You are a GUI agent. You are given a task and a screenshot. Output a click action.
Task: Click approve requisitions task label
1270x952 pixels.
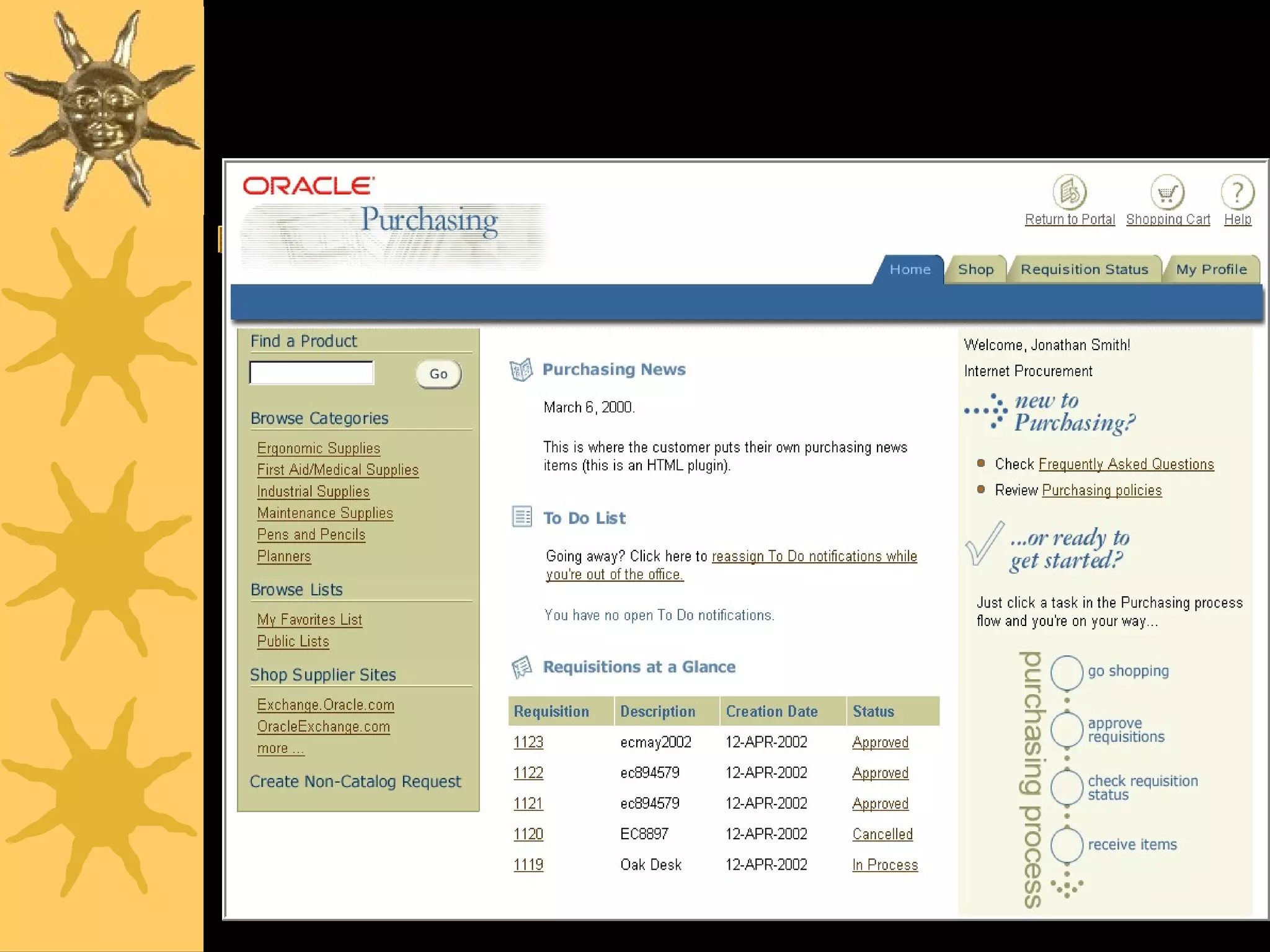[x=1126, y=730]
